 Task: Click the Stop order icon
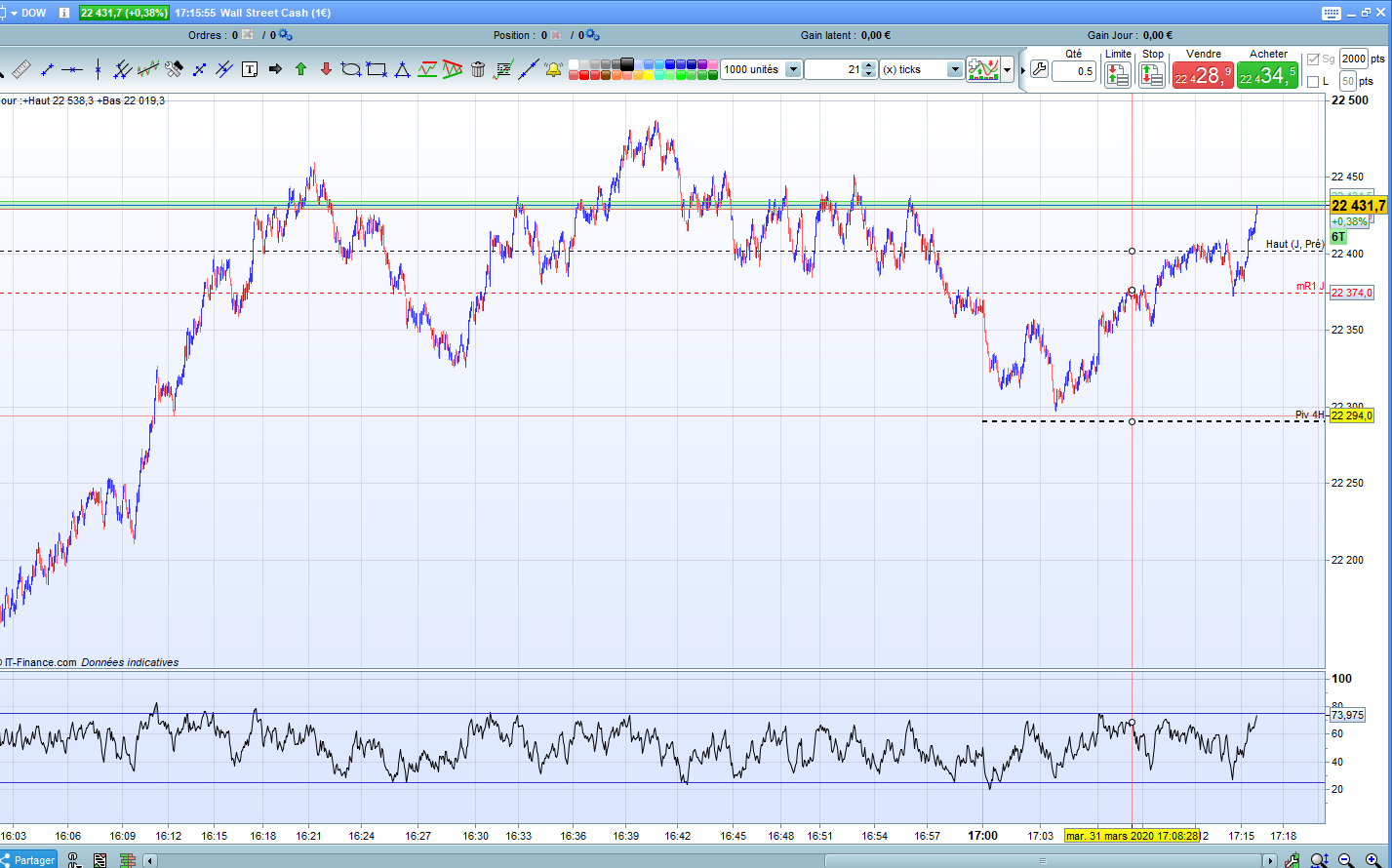click(x=1152, y=75)
